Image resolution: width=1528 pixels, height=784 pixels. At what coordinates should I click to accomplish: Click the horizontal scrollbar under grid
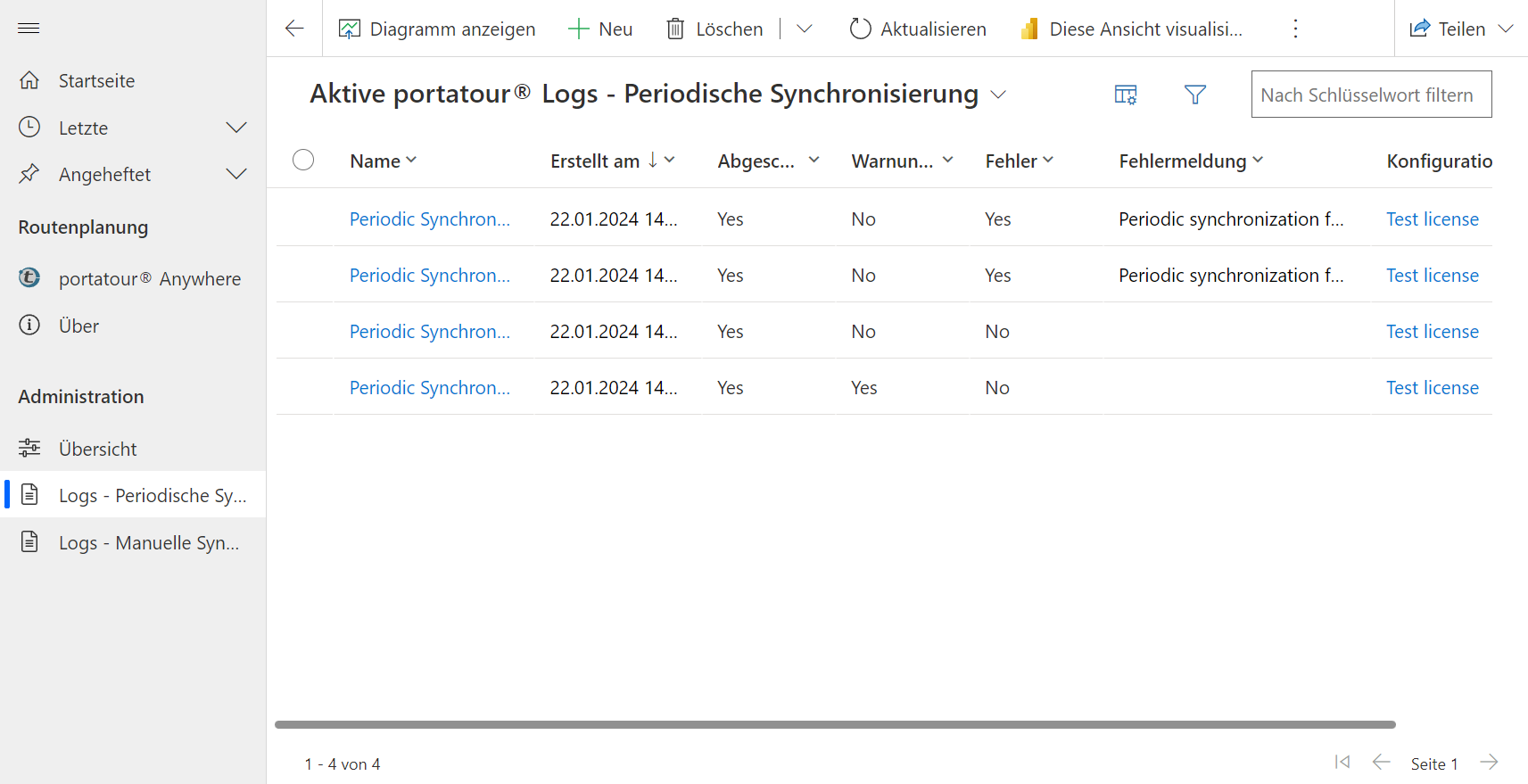[835, 724]
